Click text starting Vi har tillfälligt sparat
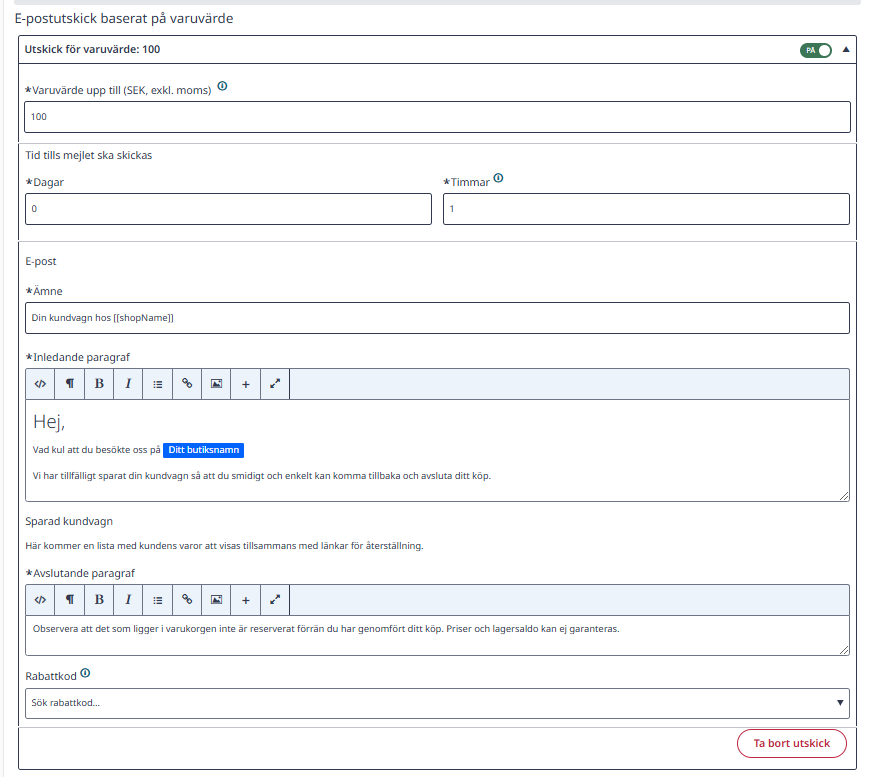The width and height of the screenshot is (872, 777). tap(261, 476)
